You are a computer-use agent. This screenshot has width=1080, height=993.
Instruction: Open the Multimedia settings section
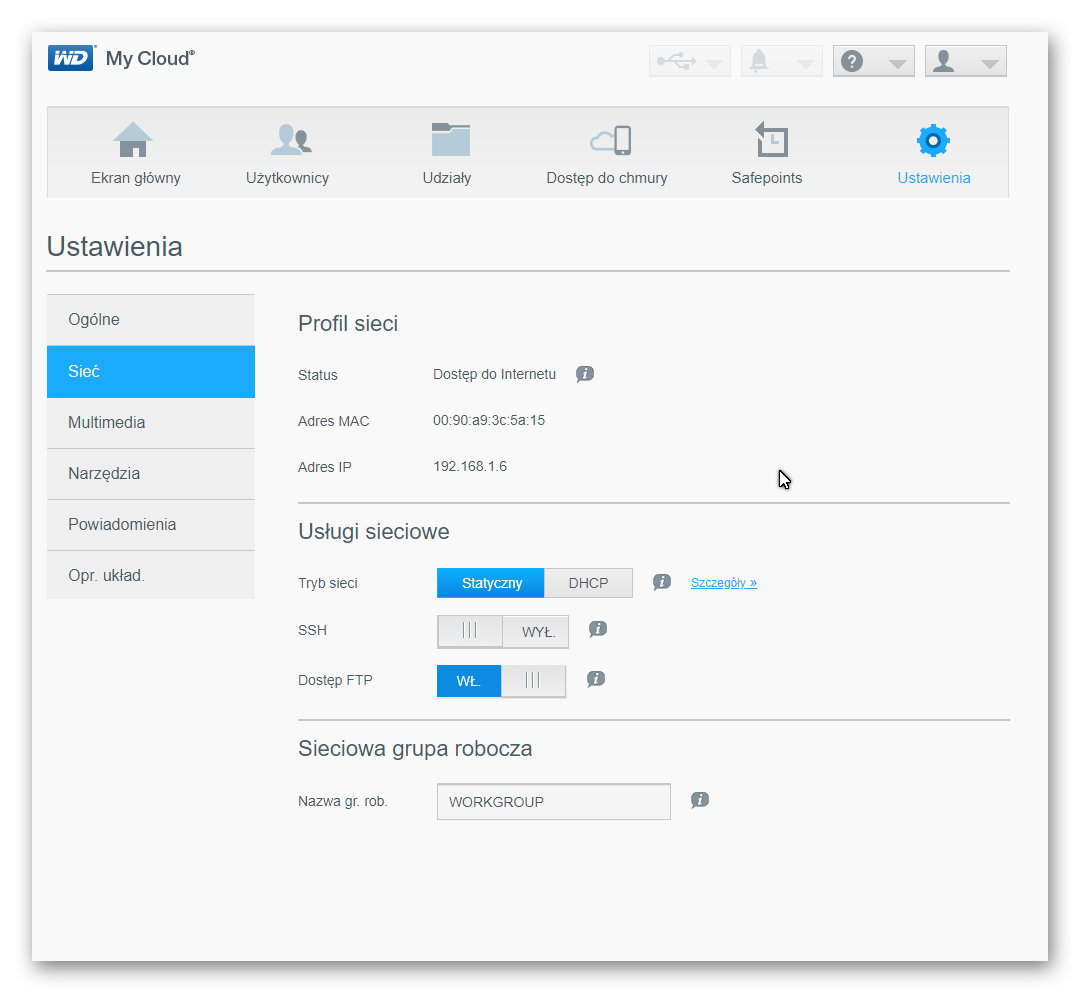point(151,423)
